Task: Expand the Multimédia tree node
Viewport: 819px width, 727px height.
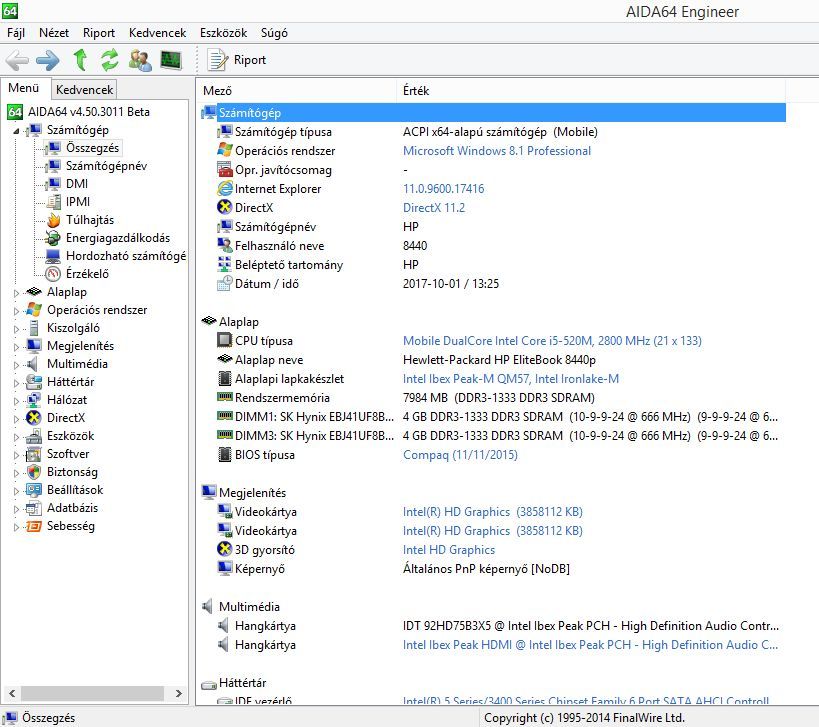Action: (x=16, y=365)
